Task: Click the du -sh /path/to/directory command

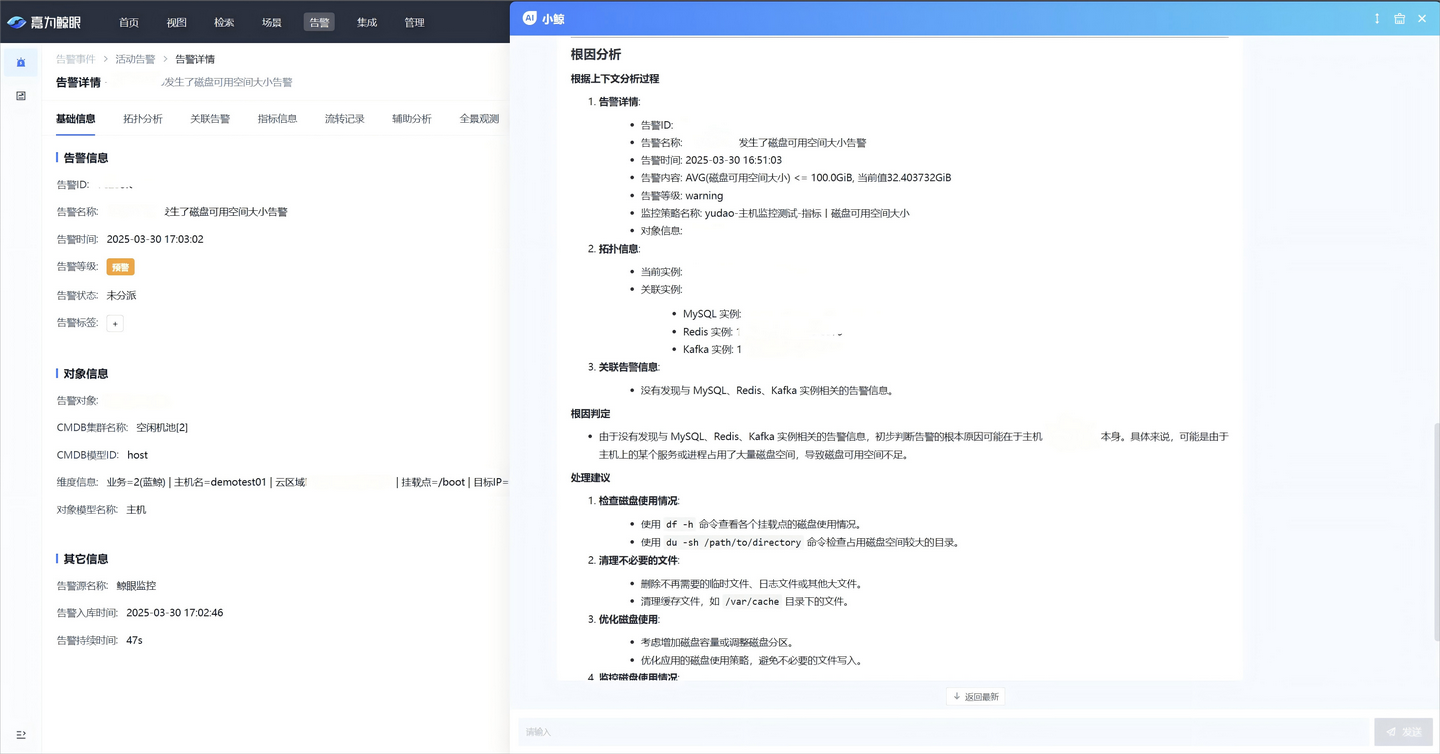Action: [x=733, y=542]
